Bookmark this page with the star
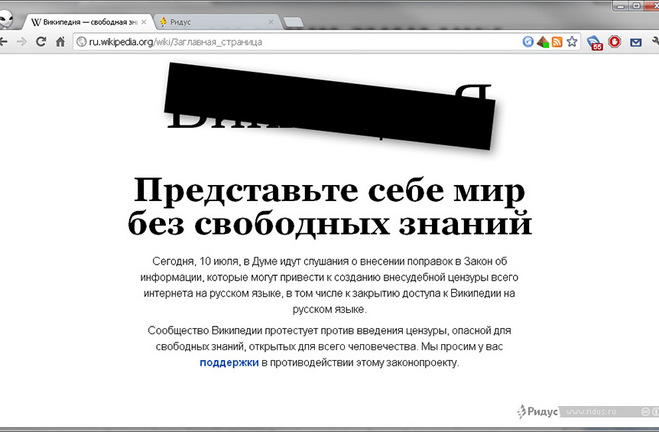Screen dimensions: 659x432 coord(572,42)
